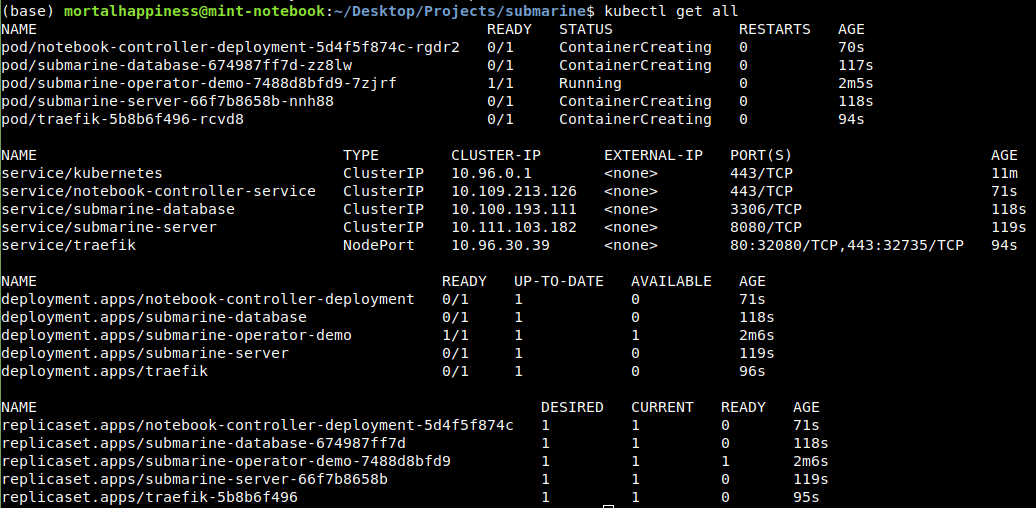
Task: Select replicaset.apps/notebook-controller-deployment-5d4f5f874c name
Action: point(258,425)
